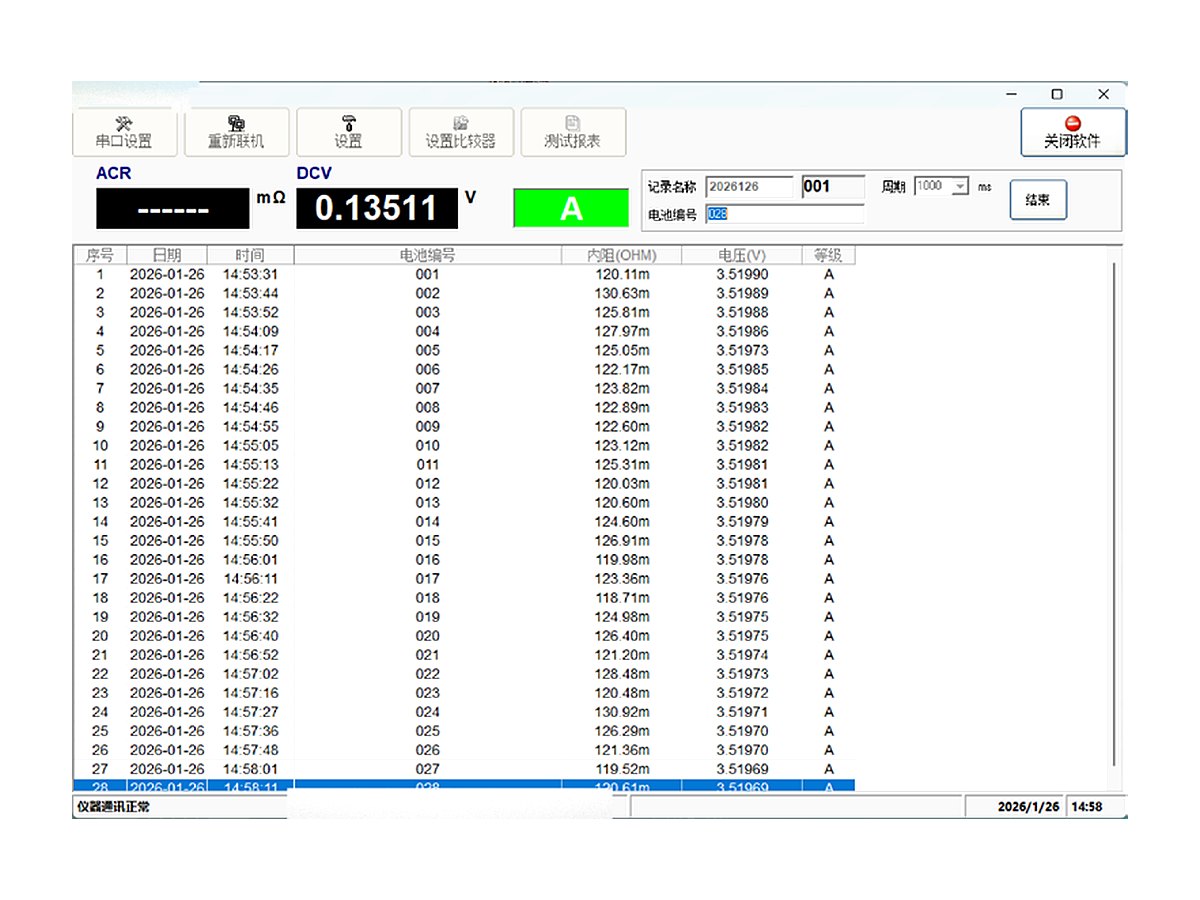The width and height of the screenshot is (1200, 900).
Task: Focus the bold 001 field beside record name
Action: click(x=833, y=186)
